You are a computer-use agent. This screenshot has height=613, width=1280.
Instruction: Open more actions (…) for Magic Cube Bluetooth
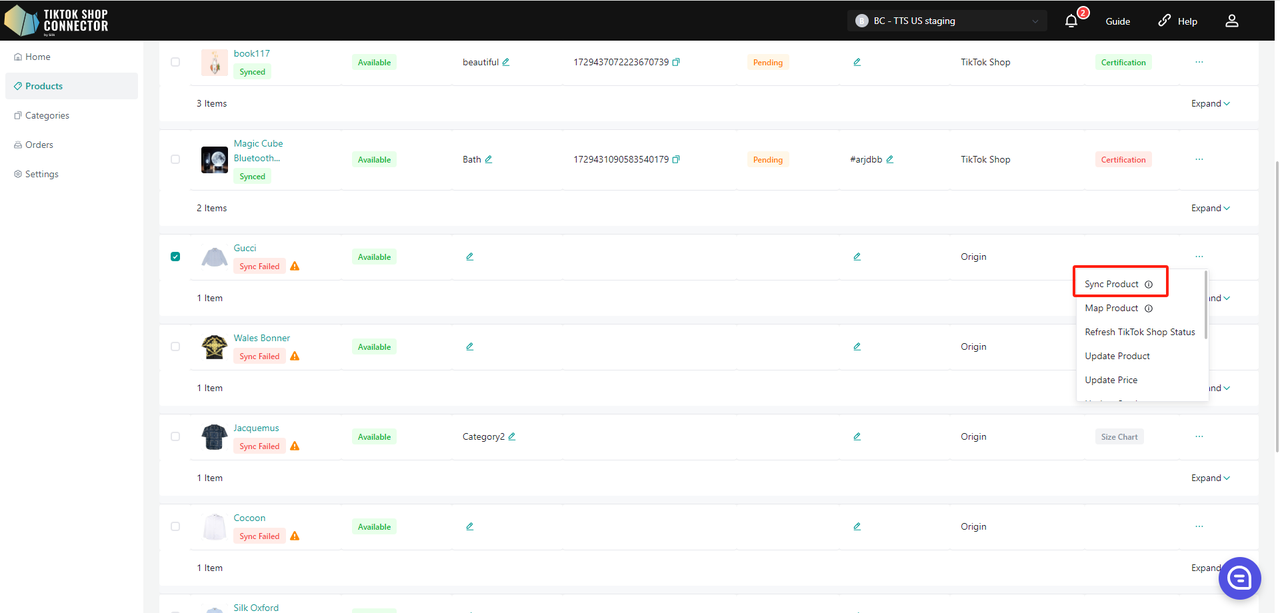click(1199, 160)
